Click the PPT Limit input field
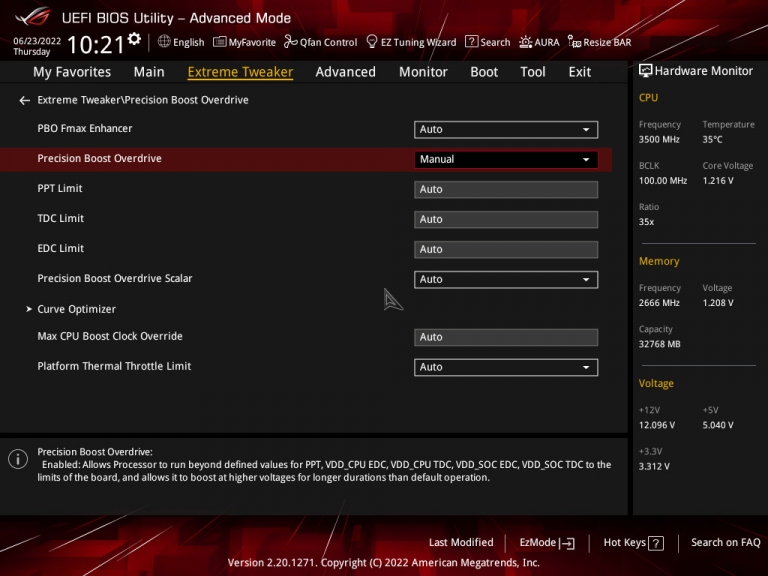 (x=506, y=190)
